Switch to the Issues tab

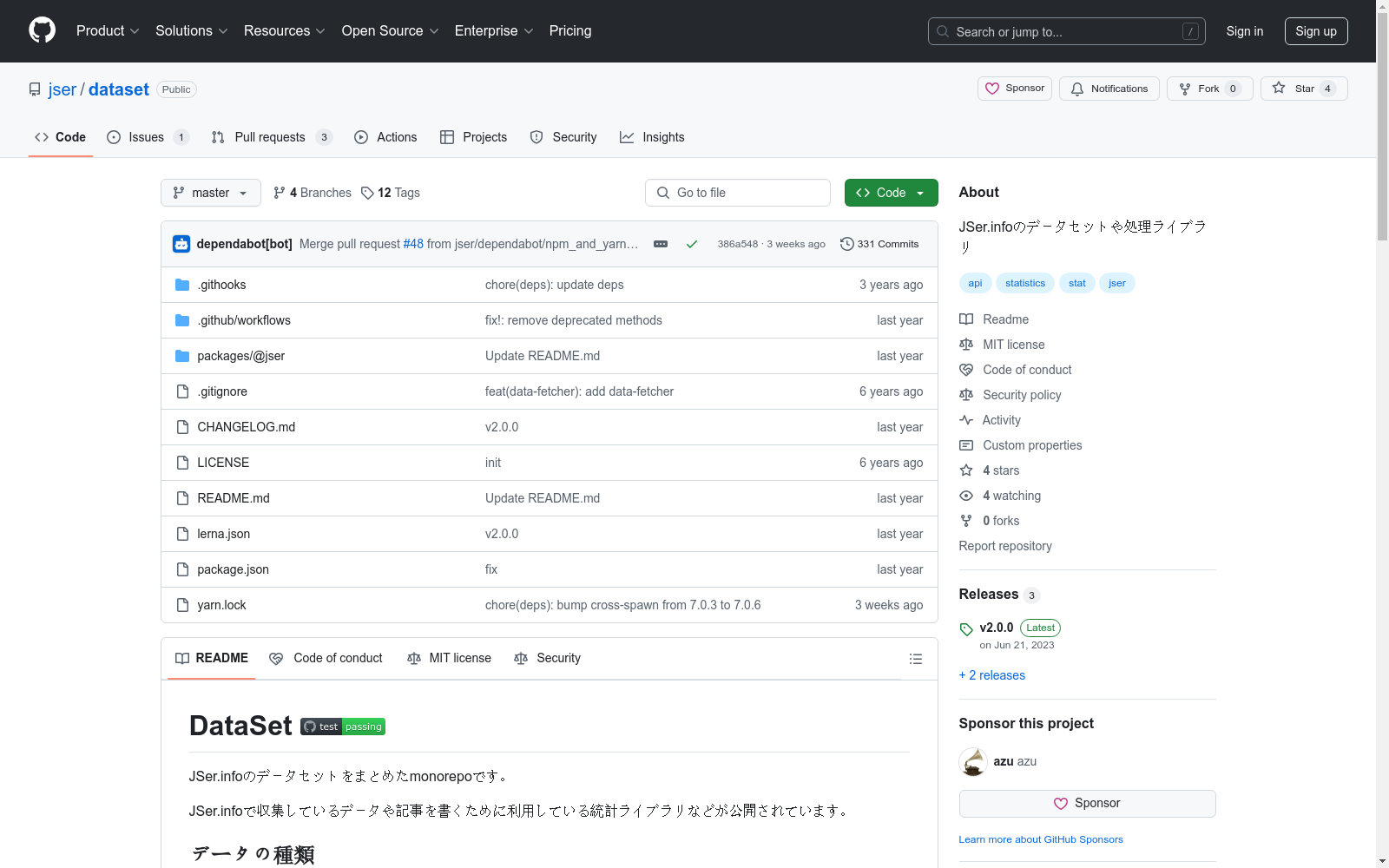148,137
